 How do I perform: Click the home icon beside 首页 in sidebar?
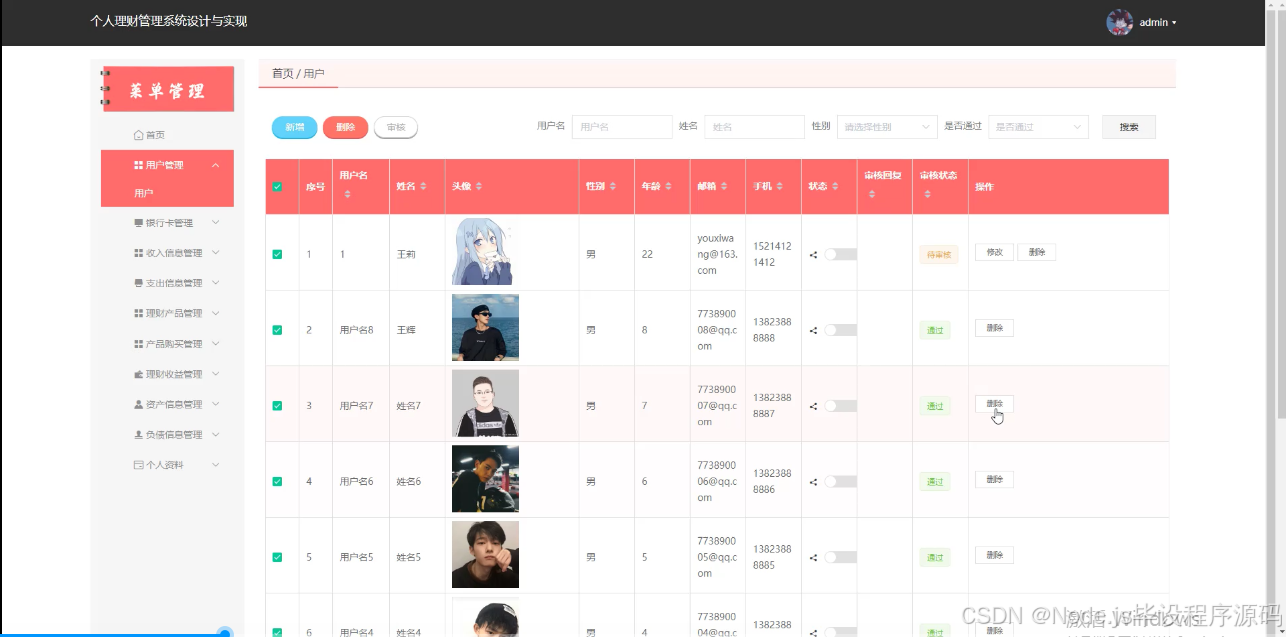pyautogui.click(x=139, y=135)
